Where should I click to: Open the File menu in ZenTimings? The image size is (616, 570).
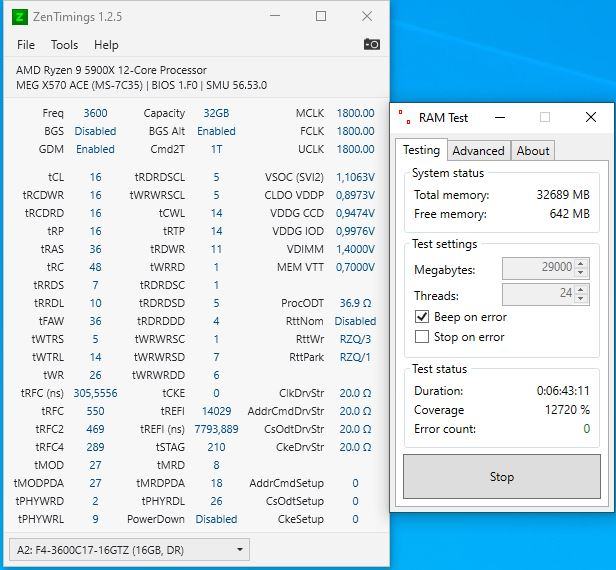(x=26, y=45)
